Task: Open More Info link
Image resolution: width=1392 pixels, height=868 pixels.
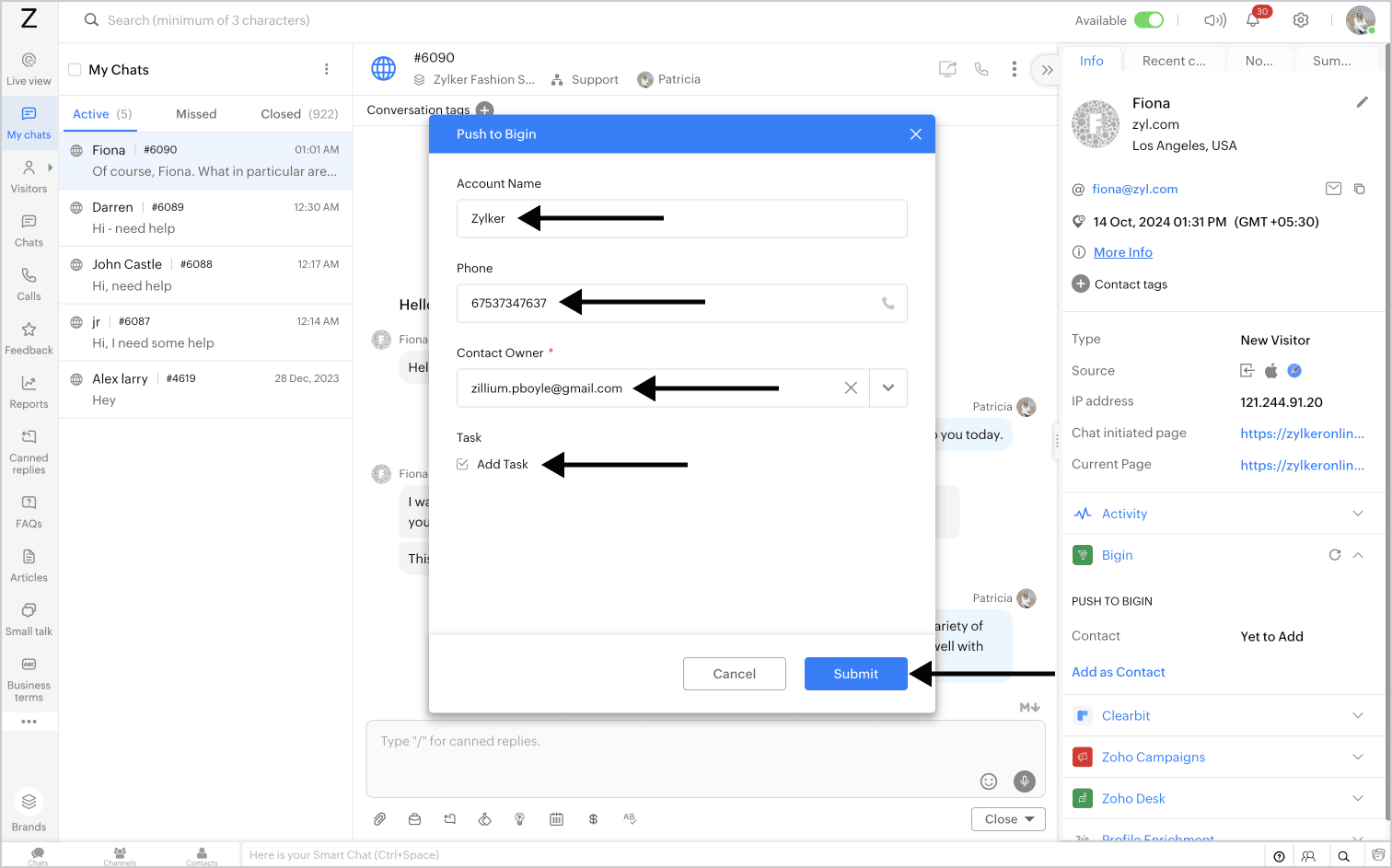Action: tap(1123, 252)
